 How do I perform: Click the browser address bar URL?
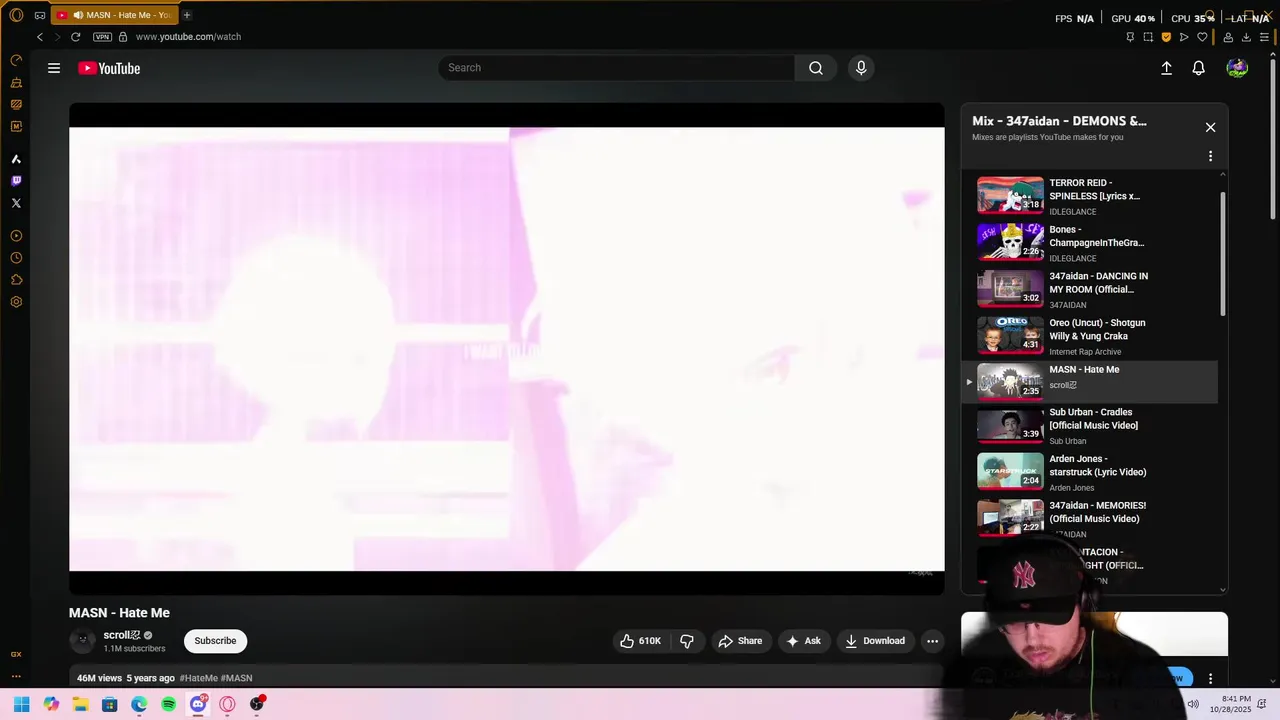[188, 37]
